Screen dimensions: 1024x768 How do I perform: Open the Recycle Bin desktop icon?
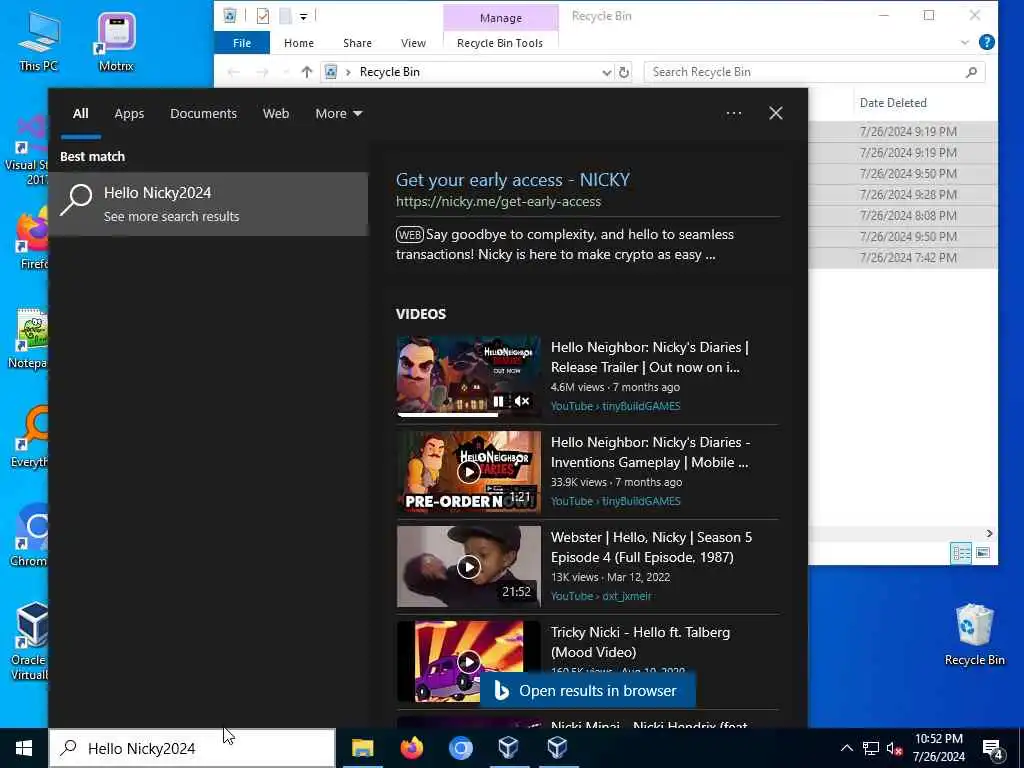coord(974,633)
